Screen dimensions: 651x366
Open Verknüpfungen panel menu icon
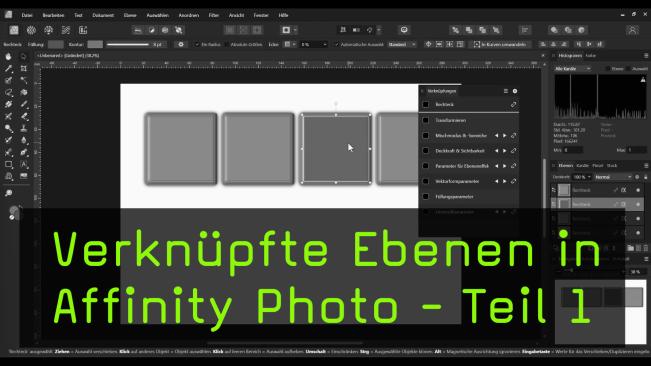[506, 91]
